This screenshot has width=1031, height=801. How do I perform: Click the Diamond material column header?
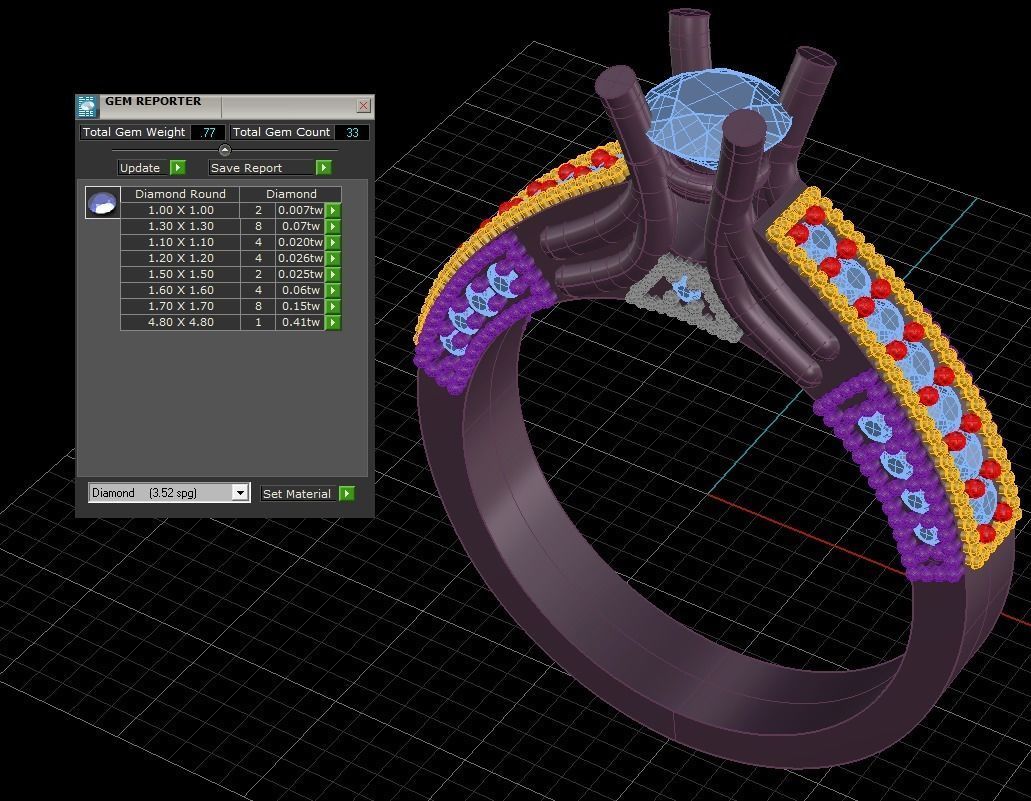(x=291, y=194)
